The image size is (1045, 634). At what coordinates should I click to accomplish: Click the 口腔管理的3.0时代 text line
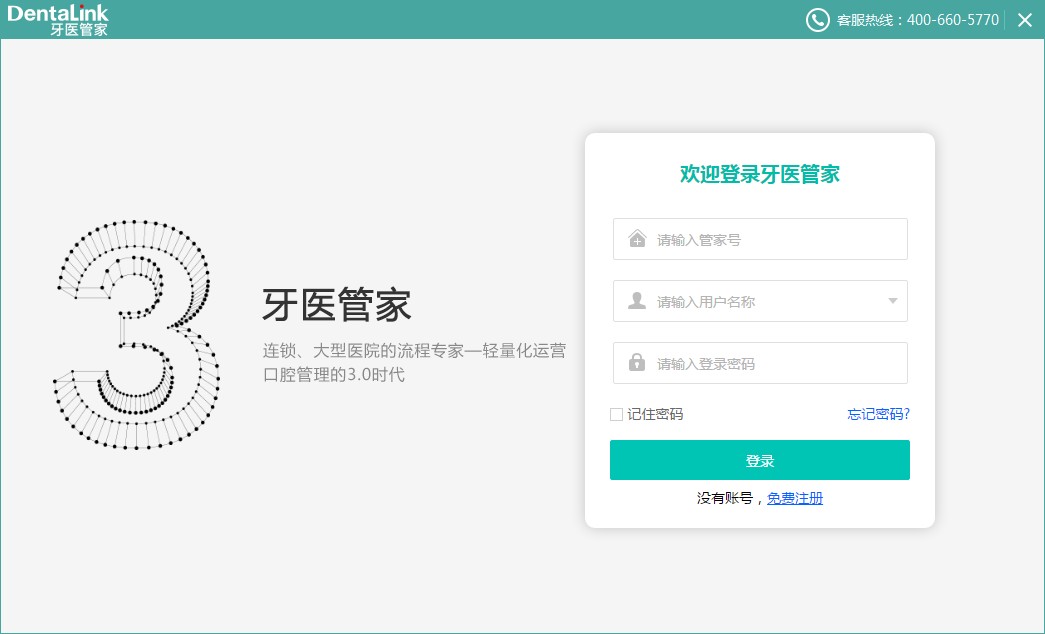point(334,375)
